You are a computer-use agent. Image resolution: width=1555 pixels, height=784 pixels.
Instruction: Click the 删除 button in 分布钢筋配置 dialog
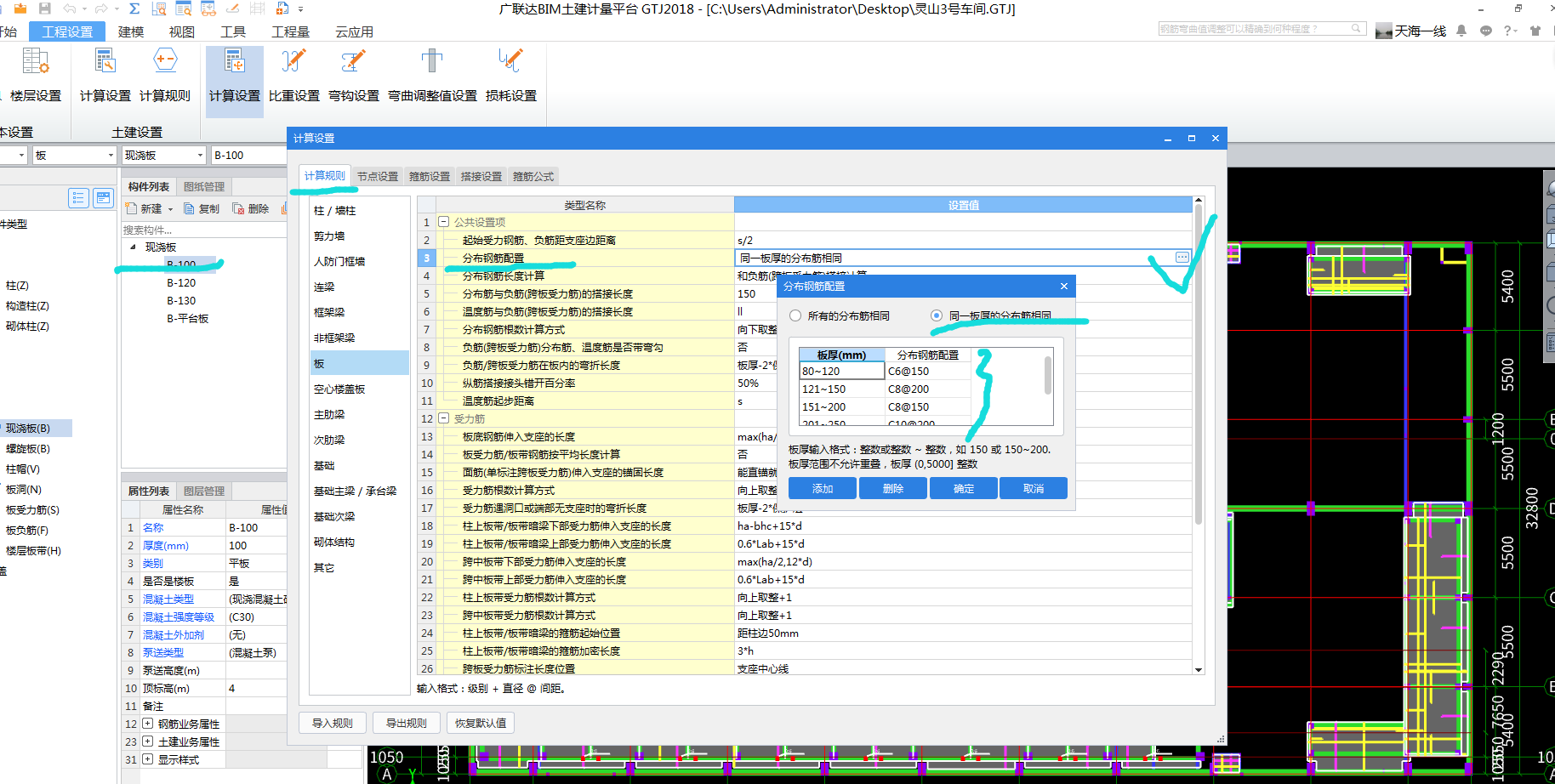pyautogui.click(x=893, y=488)
